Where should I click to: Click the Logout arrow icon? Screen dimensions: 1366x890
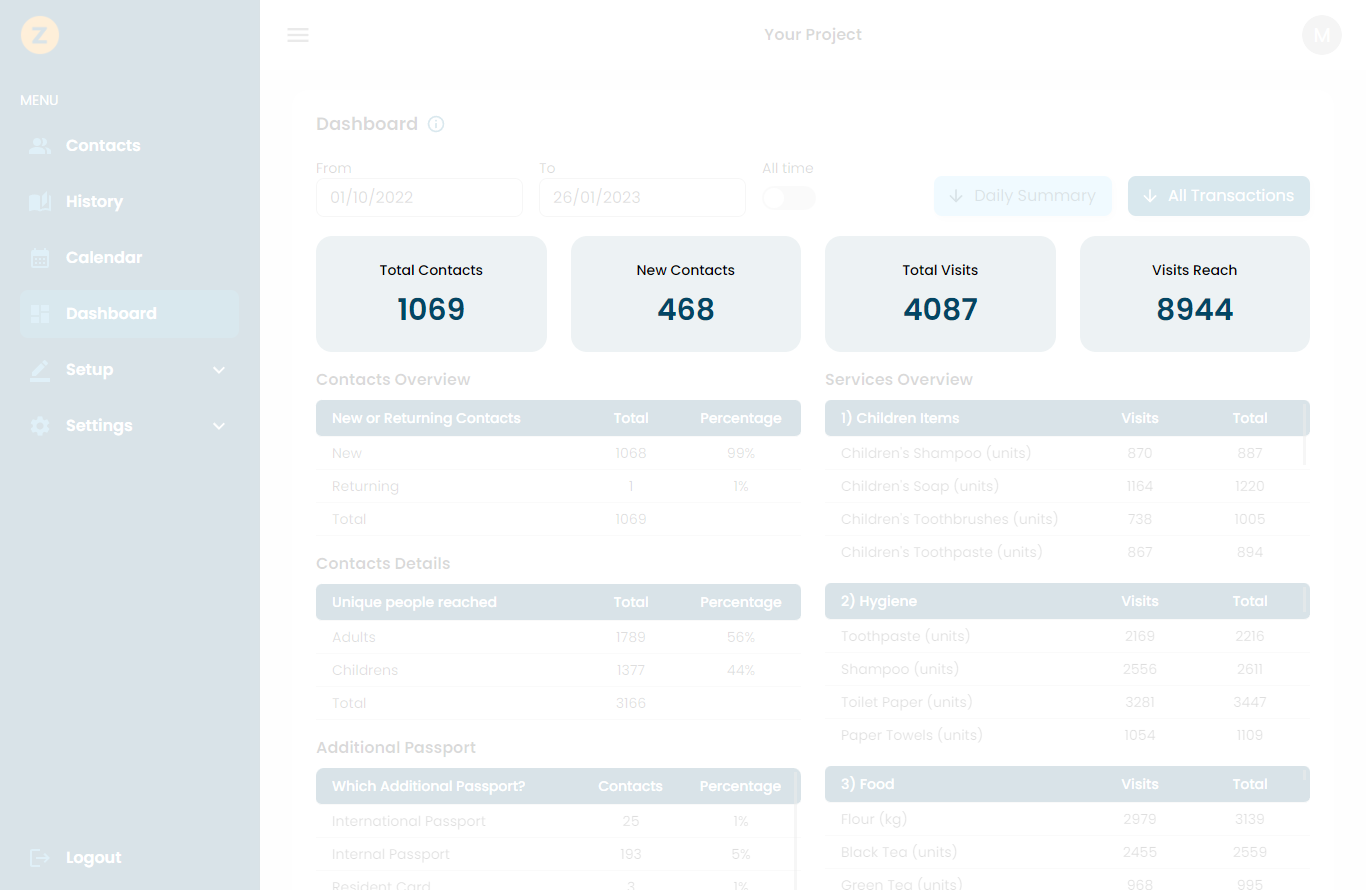39,857
